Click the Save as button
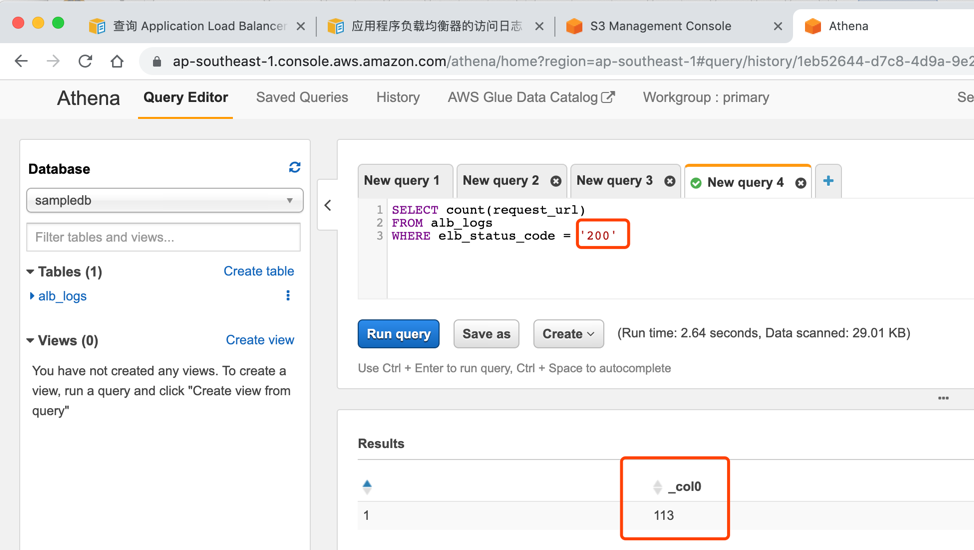This screenshot has width=974, height=550. click(x=486, y=334)
